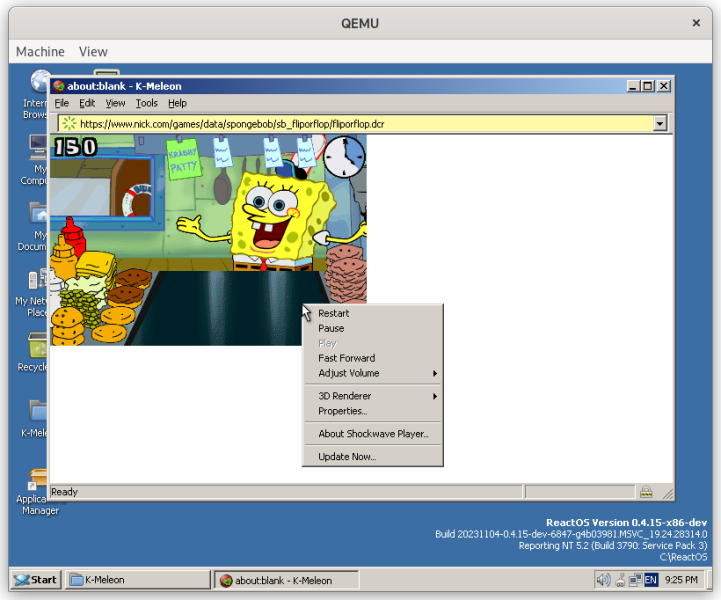
Task: Click the EN language indicator
Action: (x=651, y=580)
